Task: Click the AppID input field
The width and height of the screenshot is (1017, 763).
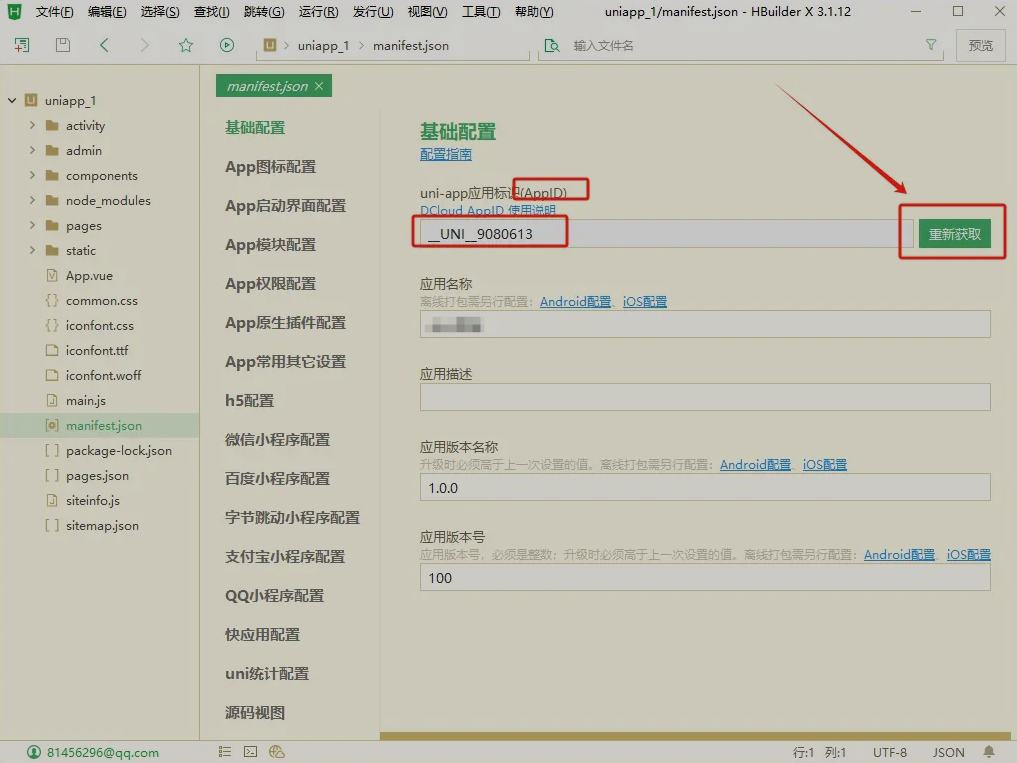Action: tap(666, 234)
